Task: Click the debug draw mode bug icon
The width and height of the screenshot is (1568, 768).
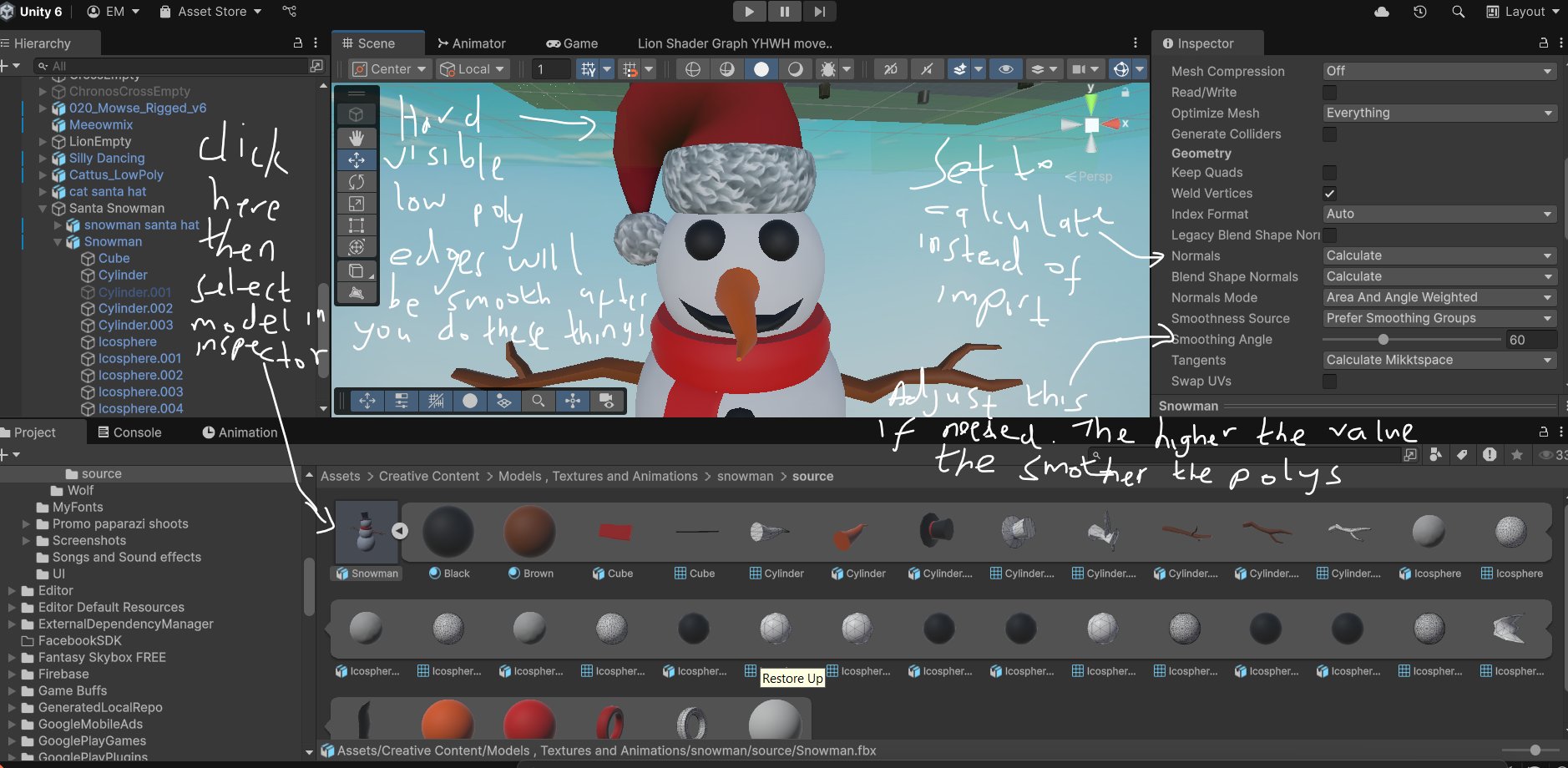Action: pos(828,69)
